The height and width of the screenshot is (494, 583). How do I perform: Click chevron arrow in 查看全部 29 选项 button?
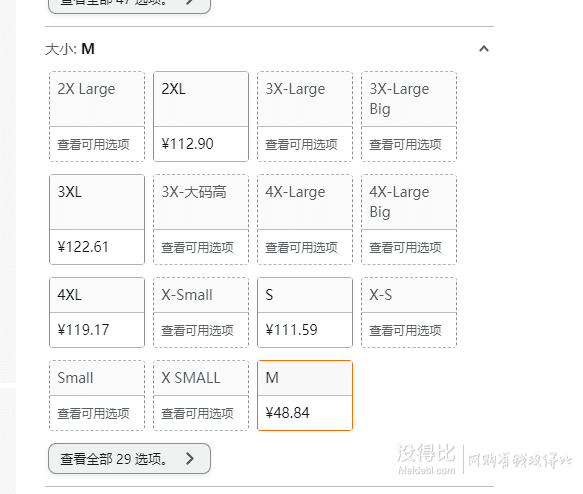(x=190, y=458)
